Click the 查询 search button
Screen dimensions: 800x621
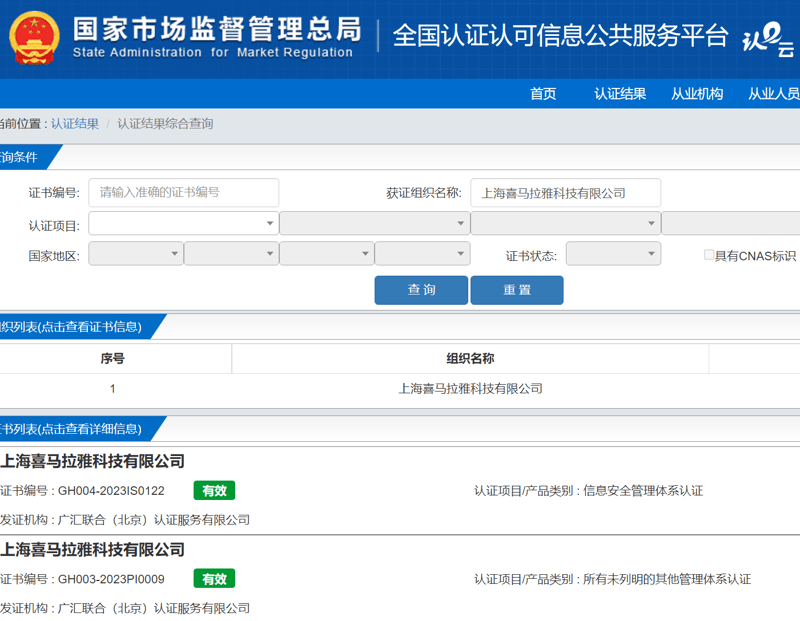tap(421, 290)
